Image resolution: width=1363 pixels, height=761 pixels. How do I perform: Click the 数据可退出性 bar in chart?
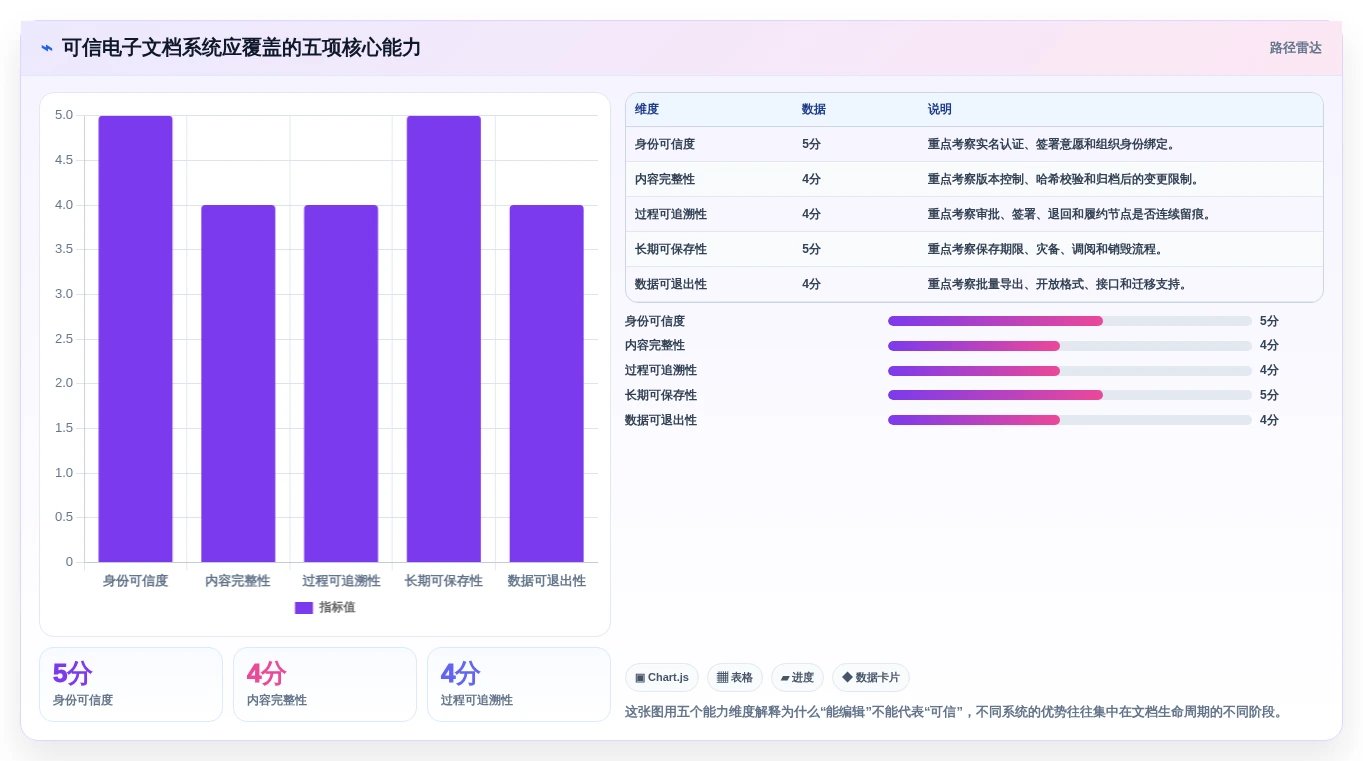click(546, 384)
